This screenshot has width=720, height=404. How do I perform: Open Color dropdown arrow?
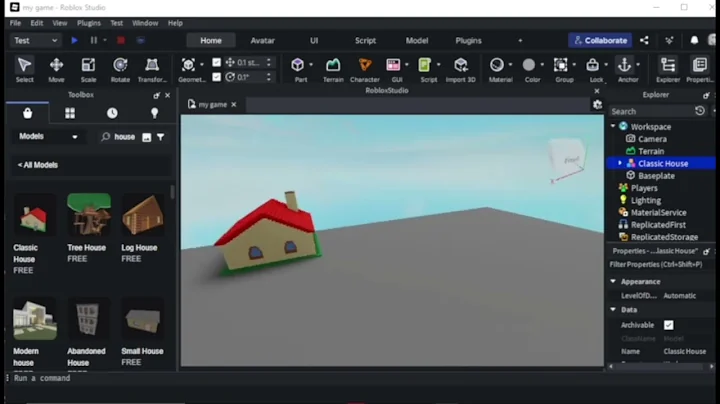click(542, 65)
